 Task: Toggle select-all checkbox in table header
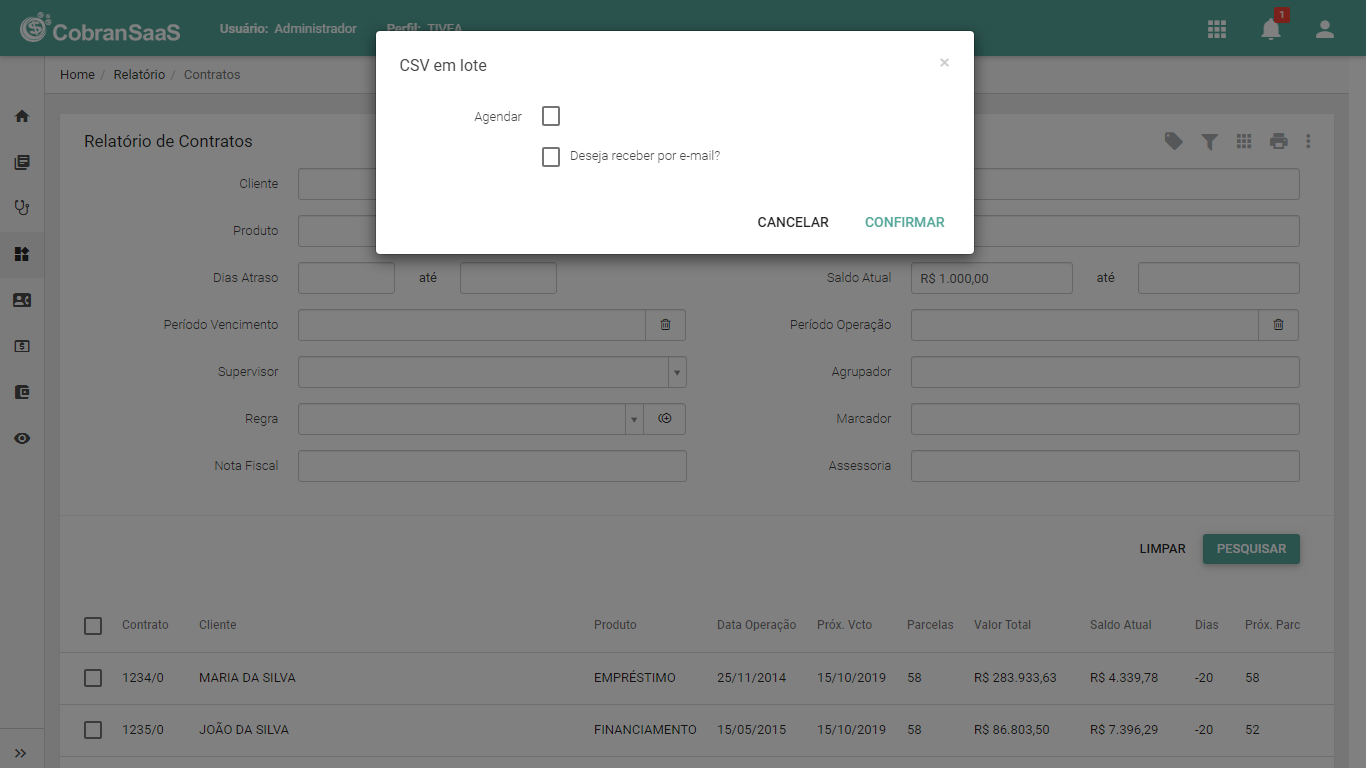click(x=93, y=626)
